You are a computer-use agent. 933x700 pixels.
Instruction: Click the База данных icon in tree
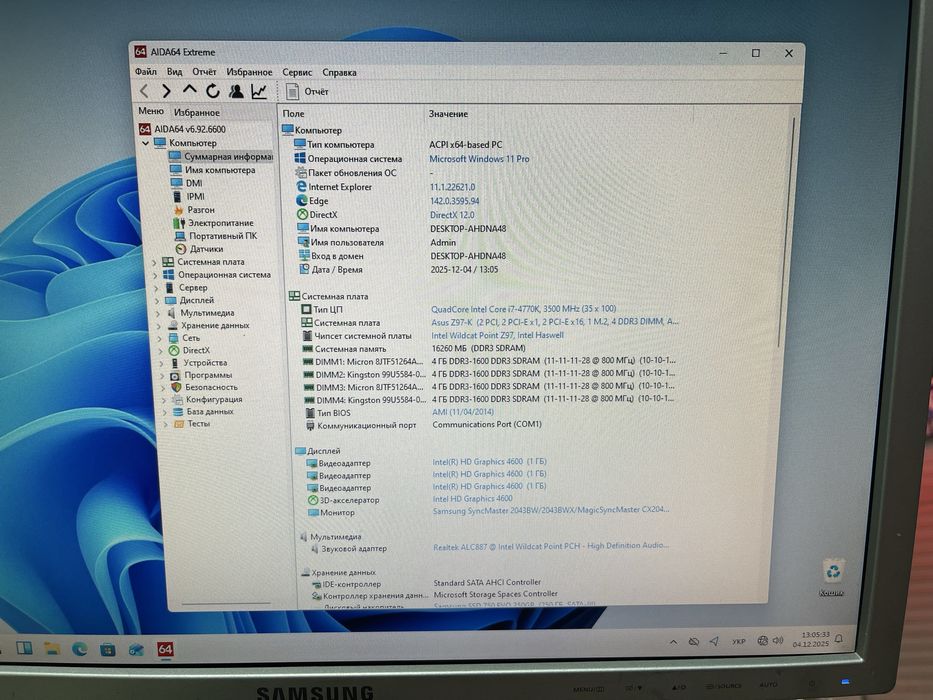point(177,411)
